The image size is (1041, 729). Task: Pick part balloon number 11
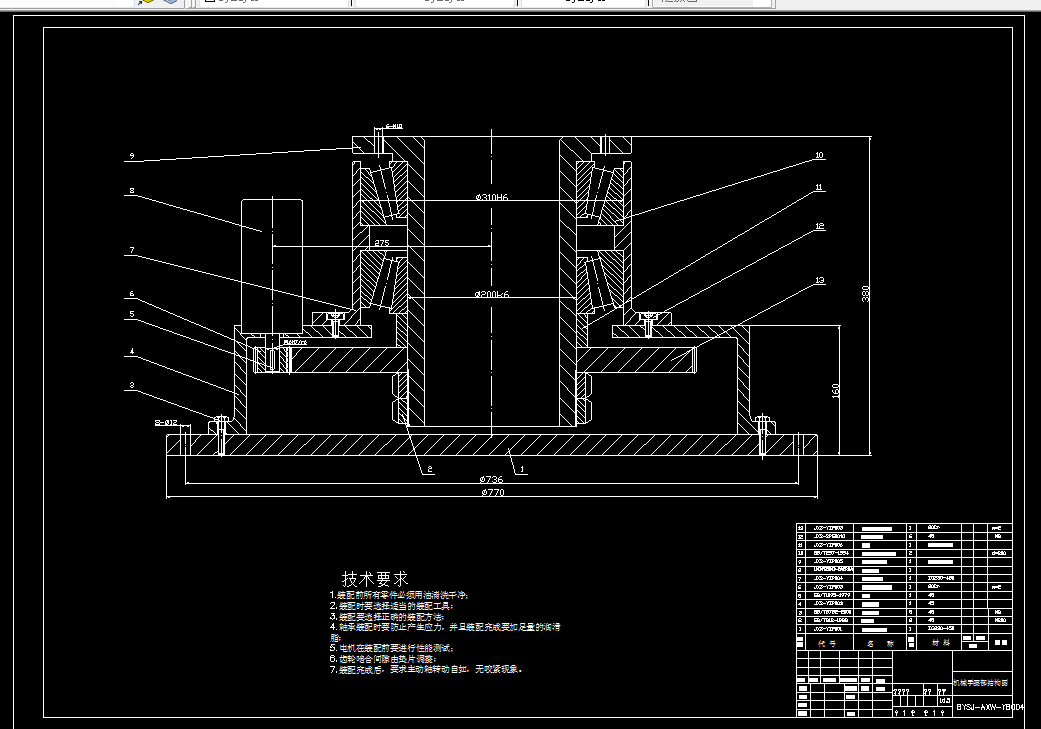(x=819, y=187)
